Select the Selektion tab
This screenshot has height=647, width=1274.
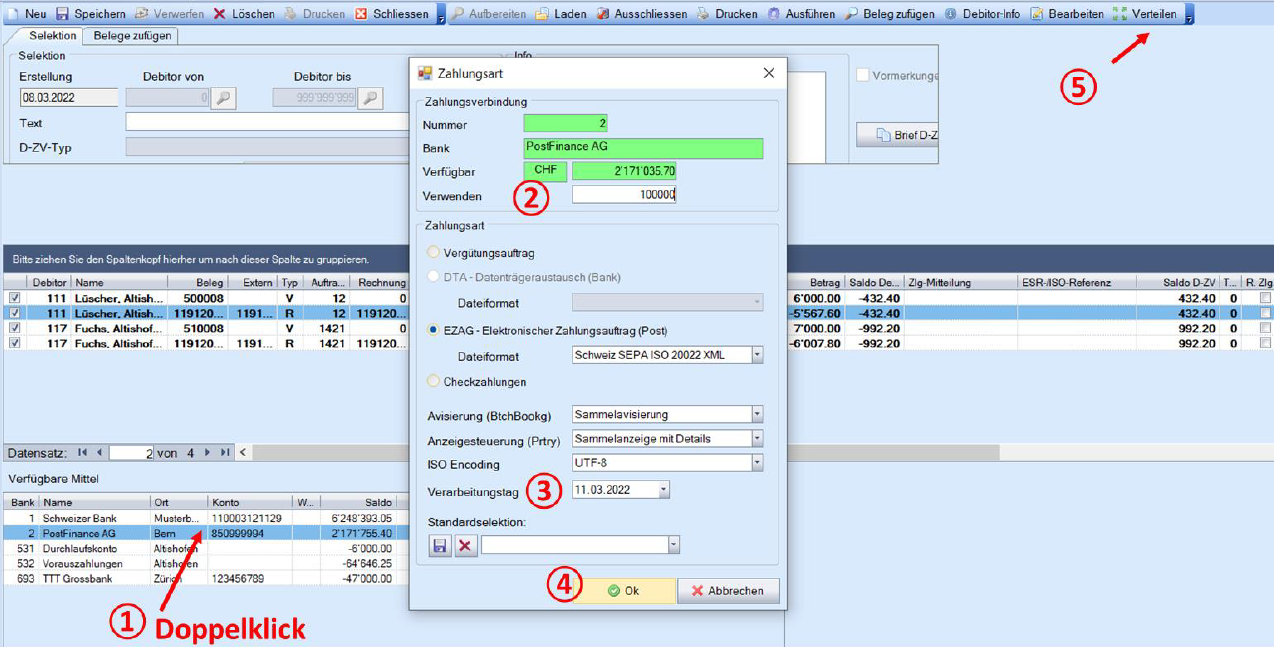point(52,36)
